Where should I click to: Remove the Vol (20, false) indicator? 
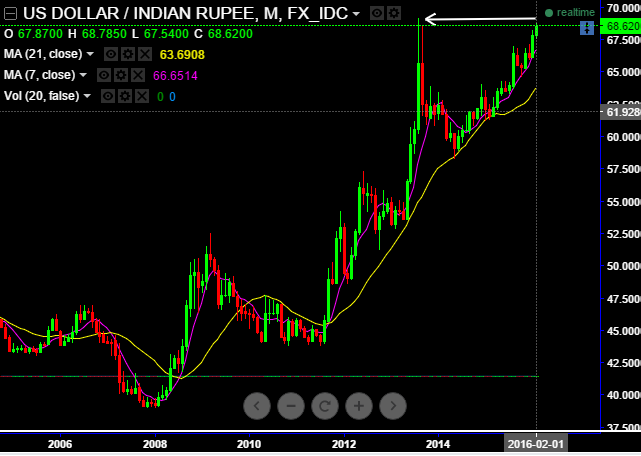[142, 96]
